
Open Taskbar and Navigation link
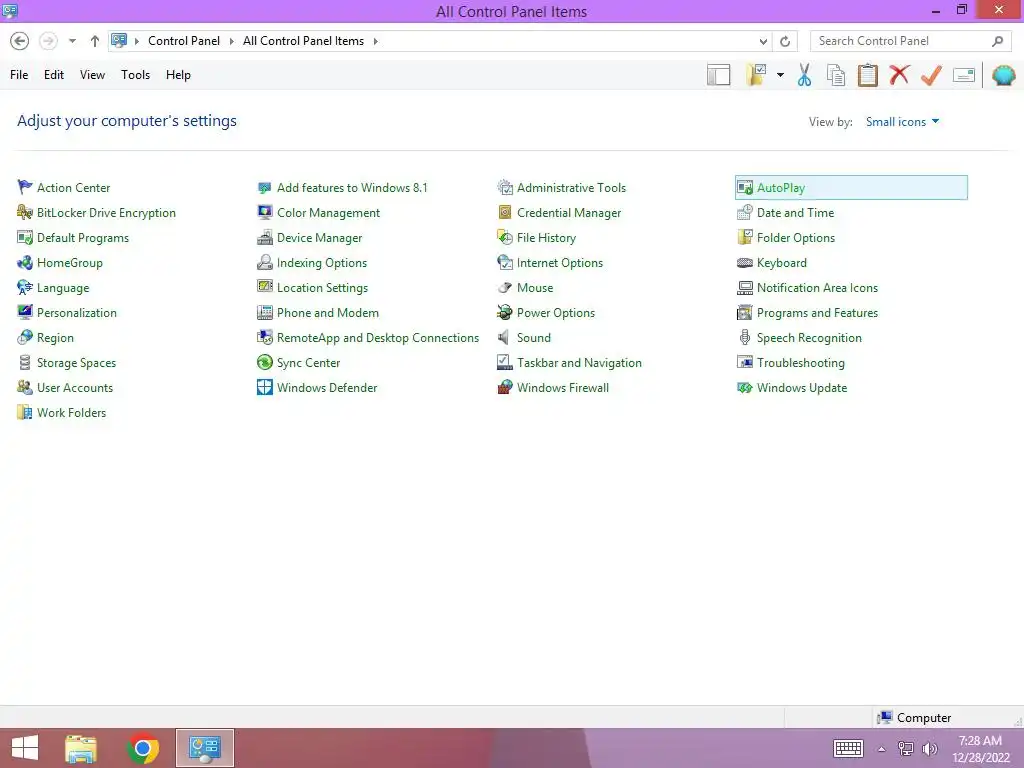pos(579,362)
